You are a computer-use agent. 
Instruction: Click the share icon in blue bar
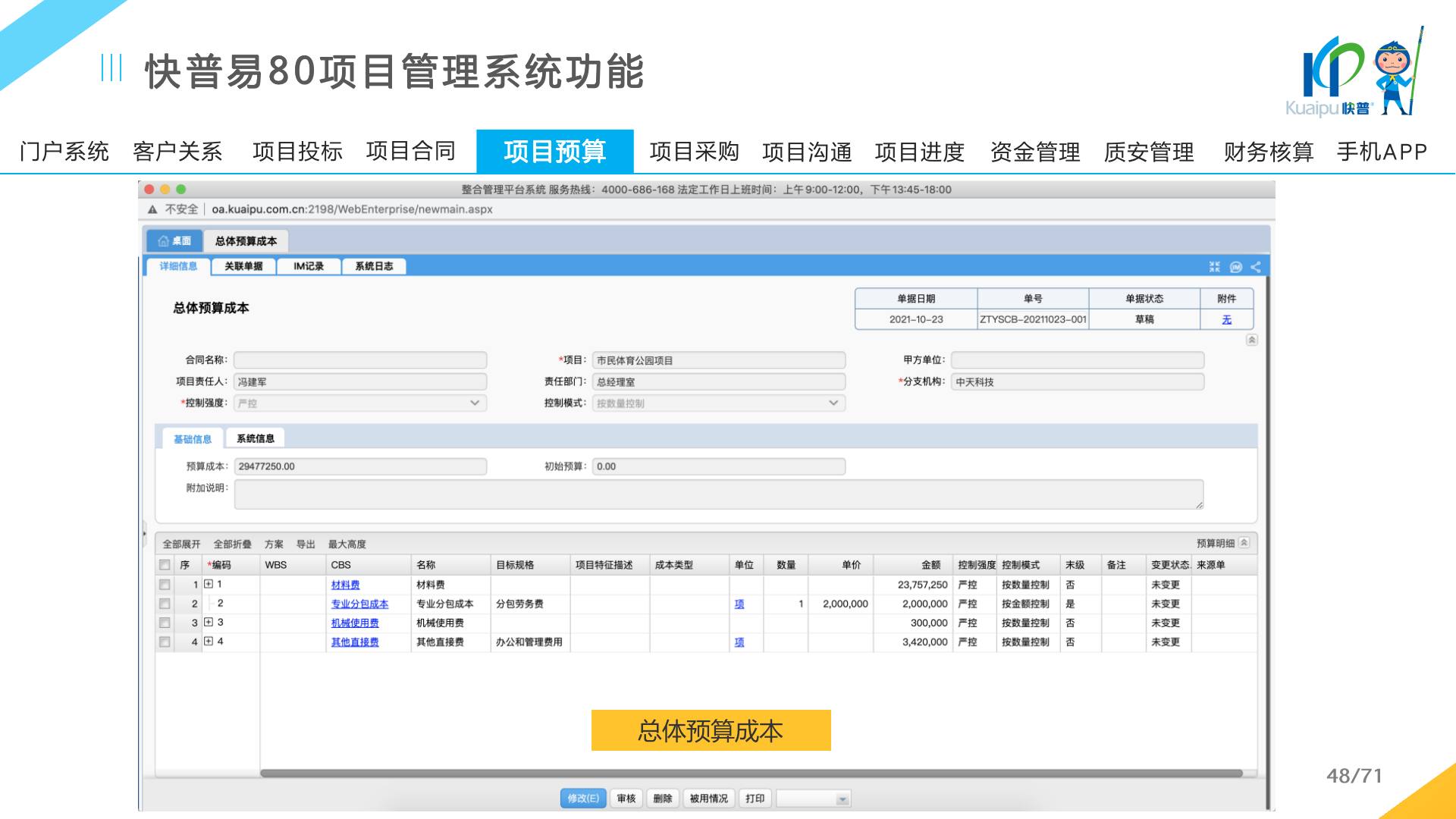(x=1256, y=267)
